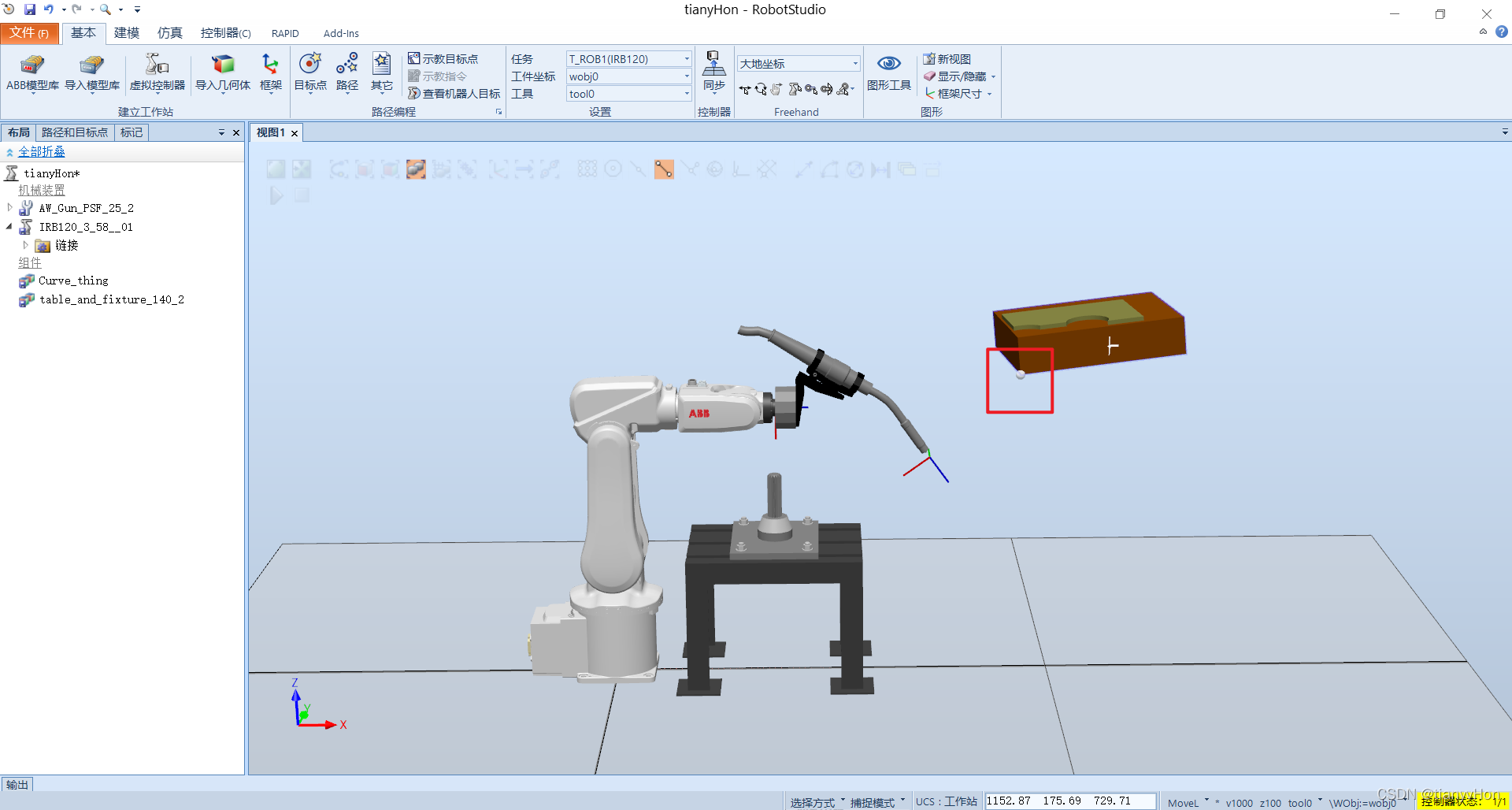Toggle Snap Grid mode in viewport toolbar

point(767,169)
